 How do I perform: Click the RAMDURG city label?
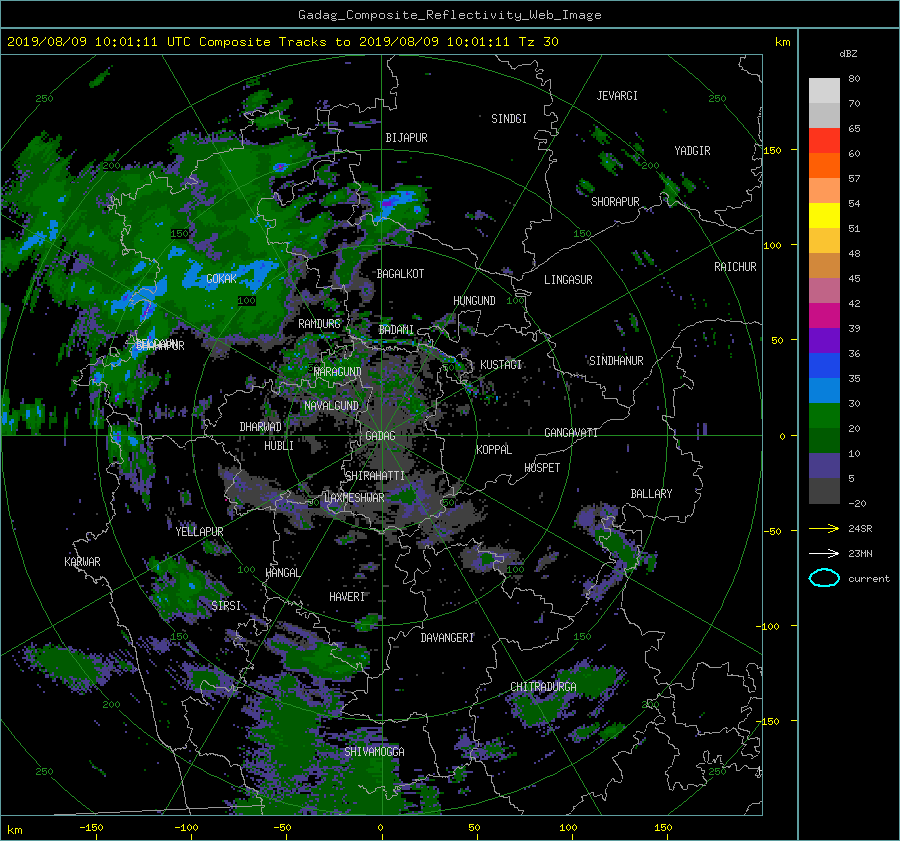(319, 324)
